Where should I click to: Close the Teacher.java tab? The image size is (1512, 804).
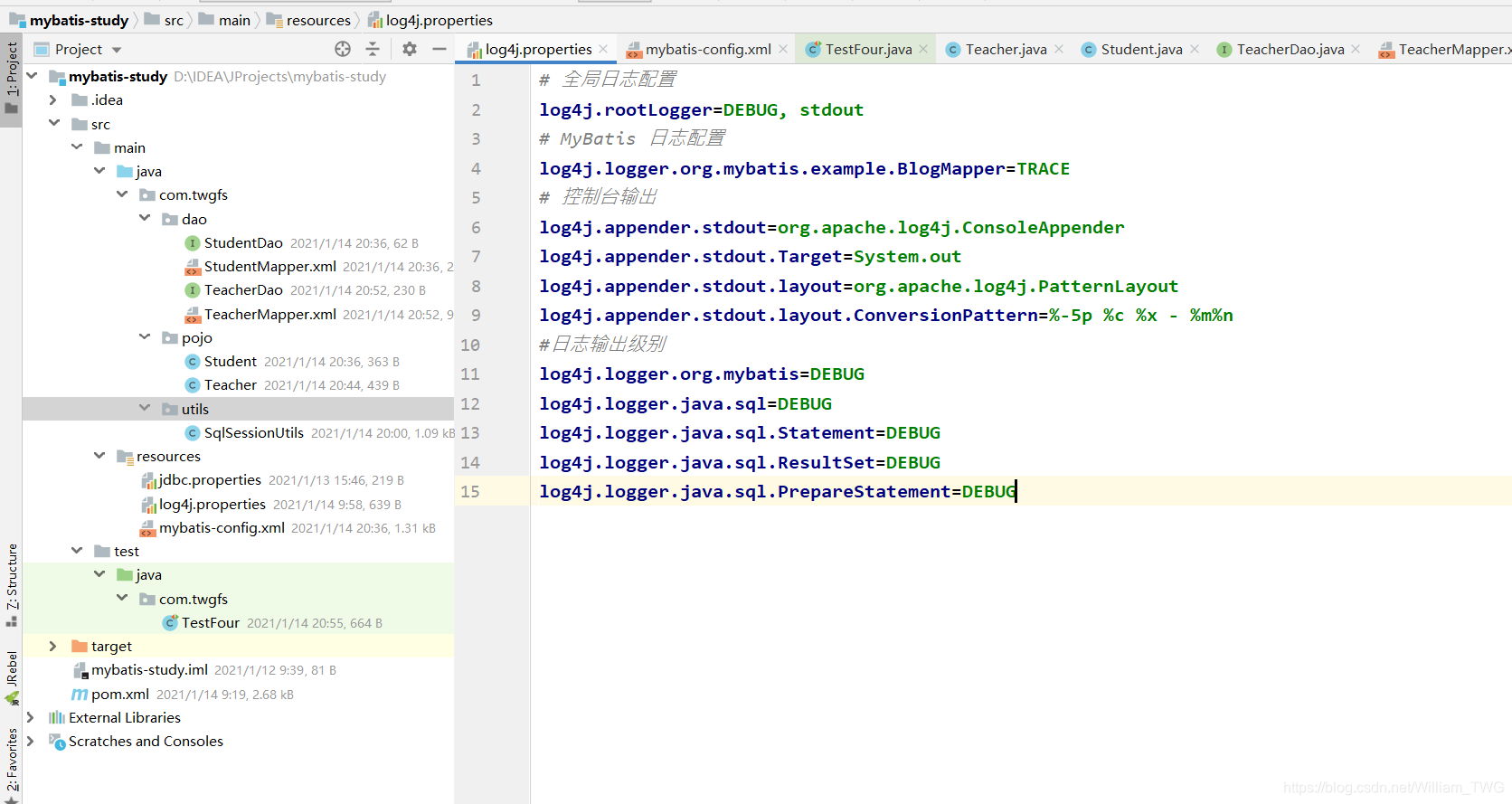point(1059,49)
